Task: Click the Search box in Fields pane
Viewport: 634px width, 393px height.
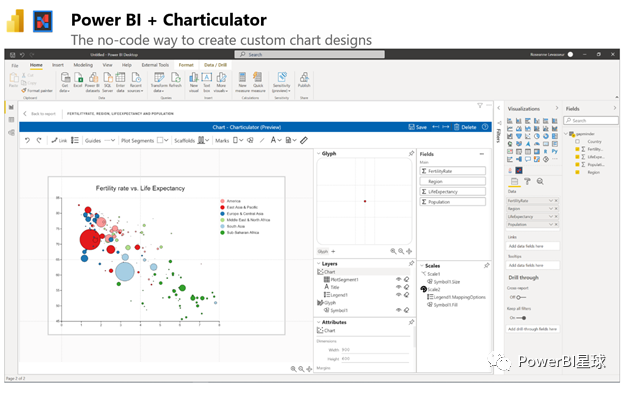Action: click(x=591, y=120)
